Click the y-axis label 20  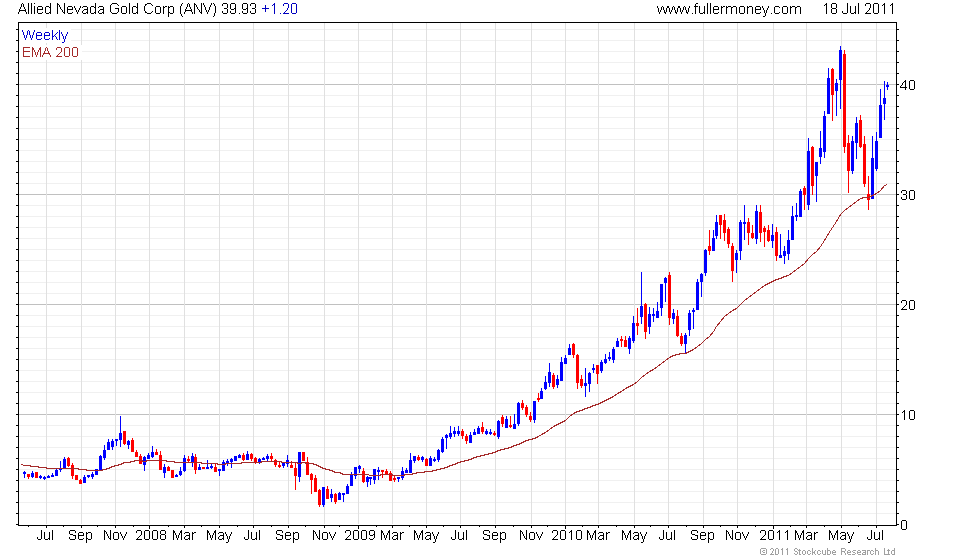908,305
